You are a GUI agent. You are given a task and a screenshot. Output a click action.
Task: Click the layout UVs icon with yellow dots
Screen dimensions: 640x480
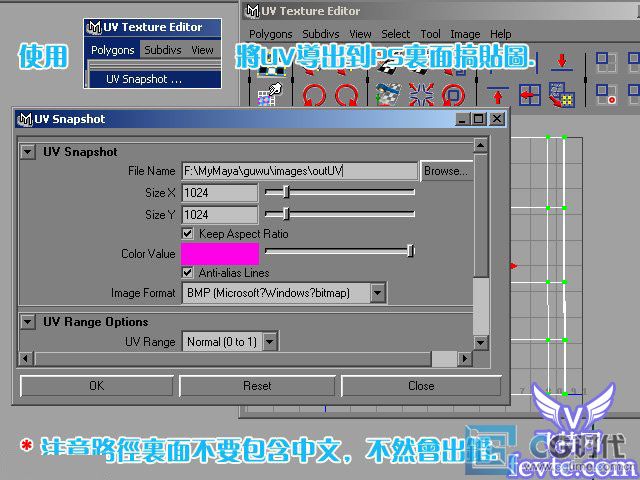click(x=562, y=95)
